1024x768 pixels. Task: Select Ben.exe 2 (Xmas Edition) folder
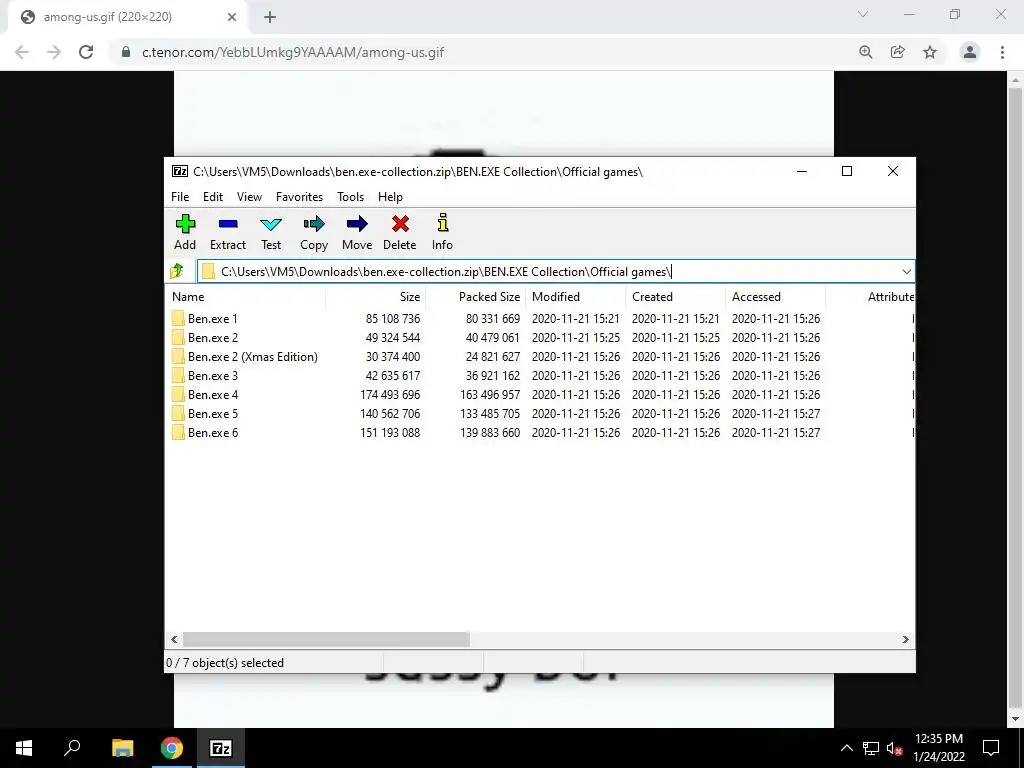[x=253, y=357]
